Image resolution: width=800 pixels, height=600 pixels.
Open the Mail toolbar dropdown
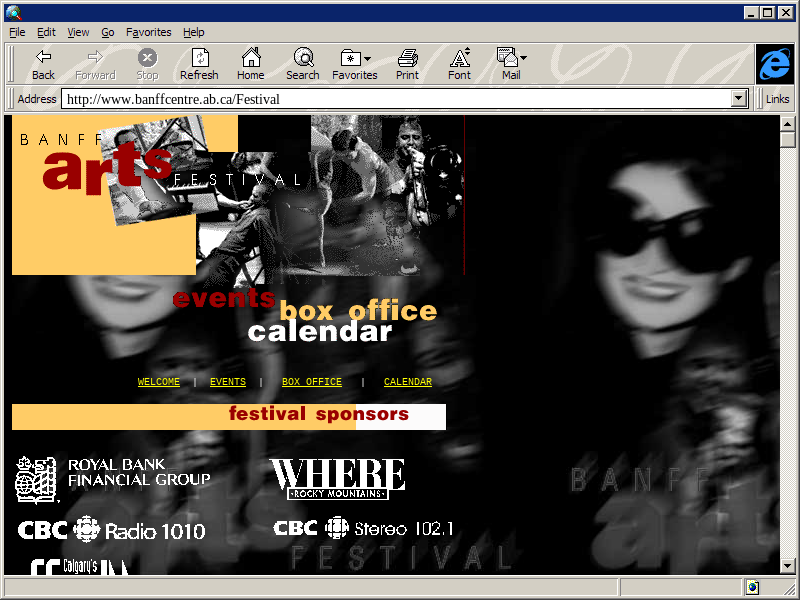(x=523, y=59)
